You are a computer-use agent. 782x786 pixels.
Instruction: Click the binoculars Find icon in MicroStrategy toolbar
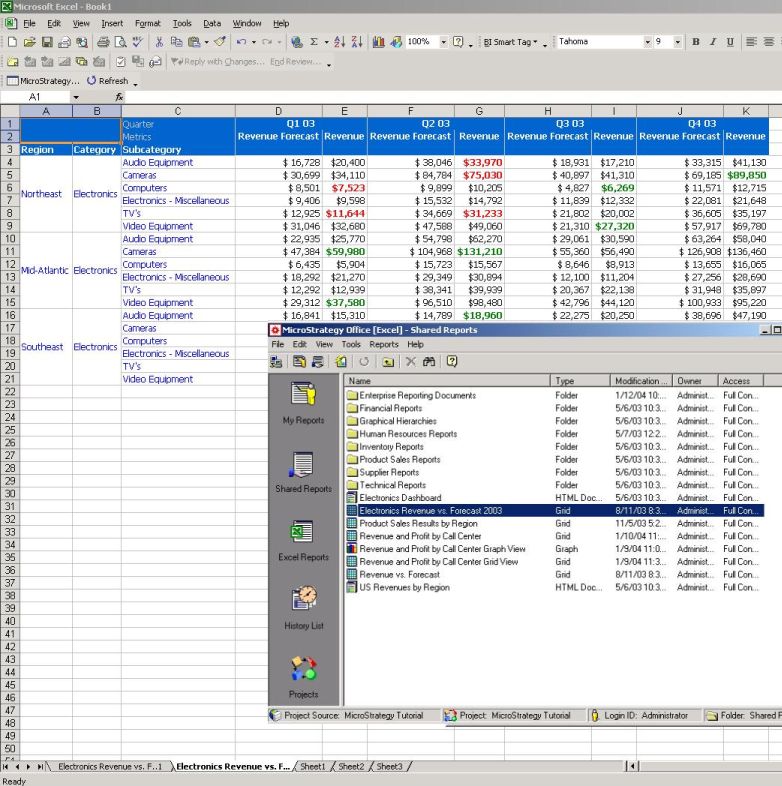point(429,361)
